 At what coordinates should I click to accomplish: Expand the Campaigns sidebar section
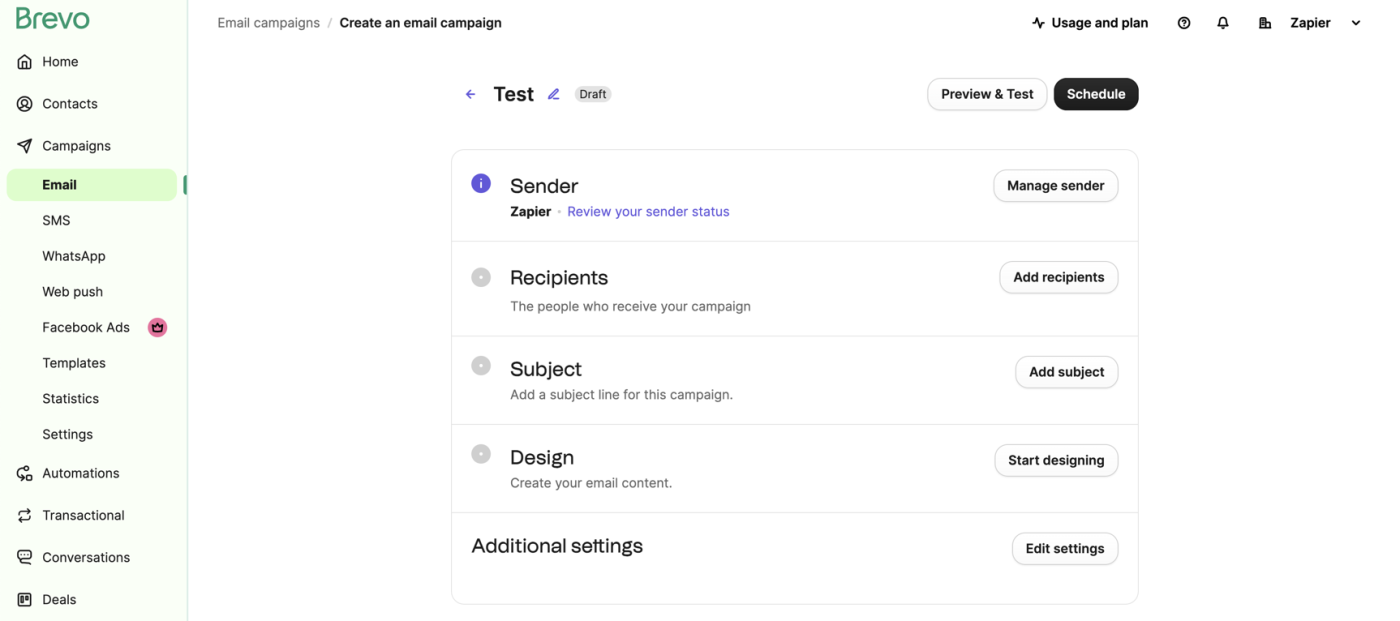click(x=76, y=146)
